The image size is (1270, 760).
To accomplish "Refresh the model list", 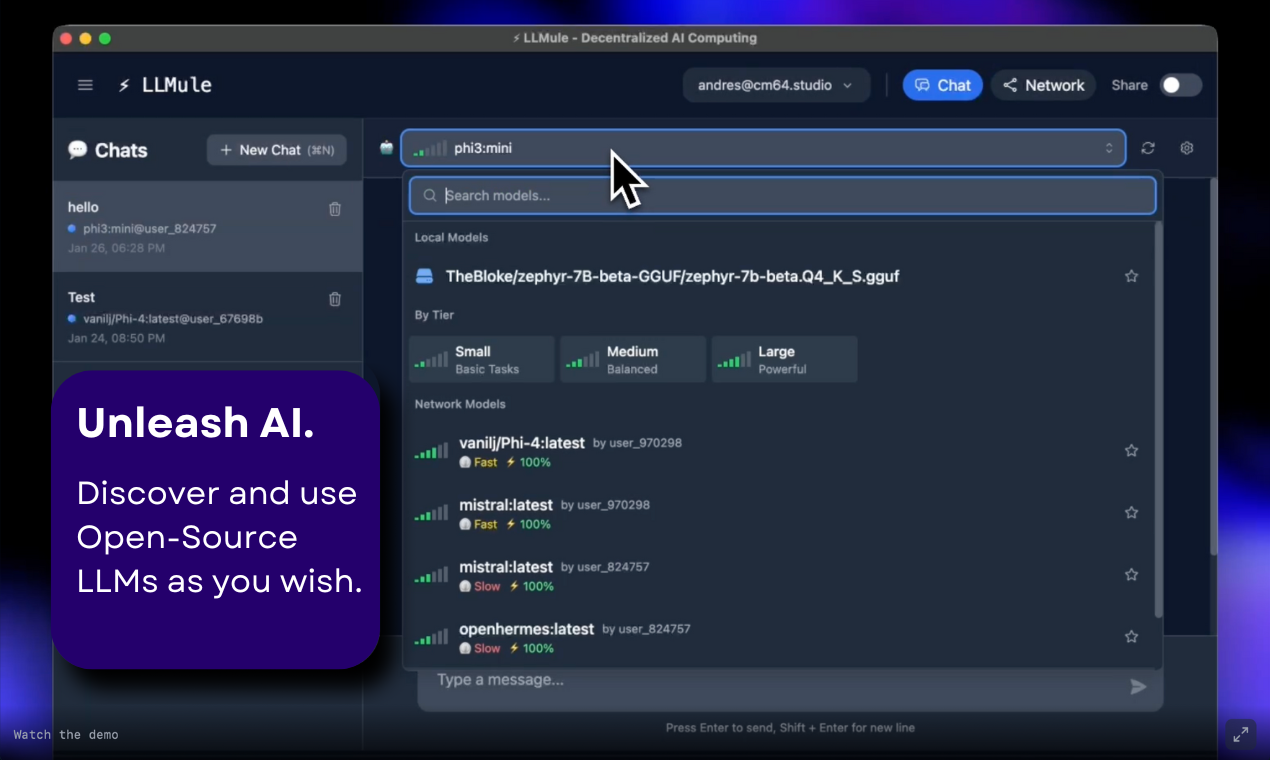I will click(1148, 148).
